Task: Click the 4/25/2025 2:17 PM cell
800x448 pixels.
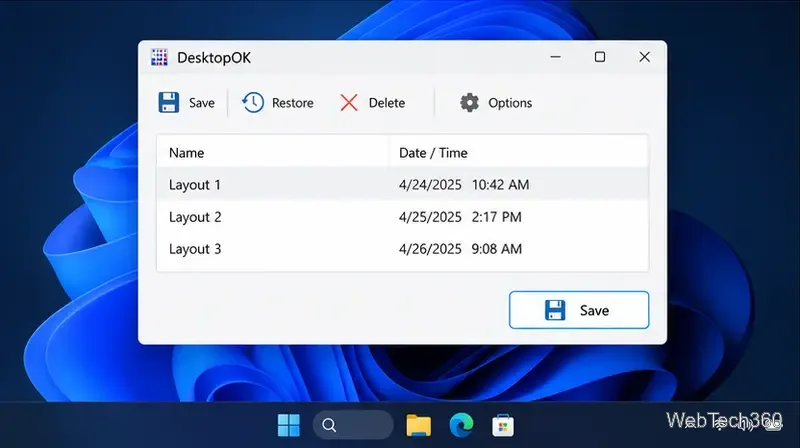Action: pyautogui.click(x=460, y=217)
